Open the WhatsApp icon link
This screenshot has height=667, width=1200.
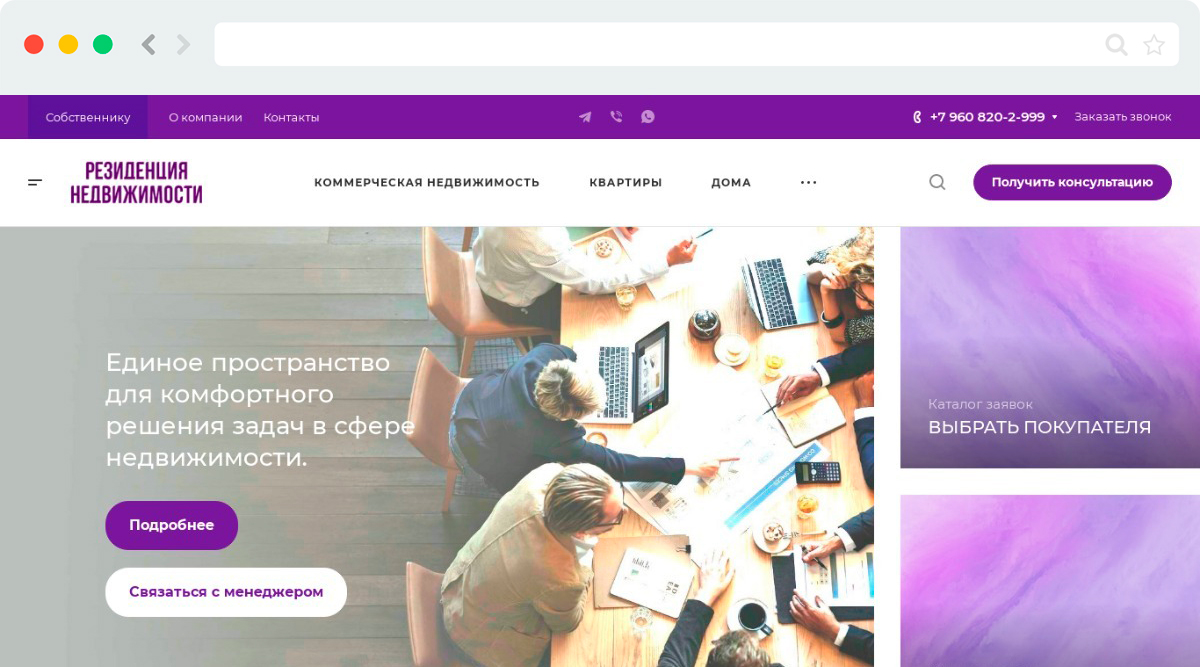[x=648, y=117]
